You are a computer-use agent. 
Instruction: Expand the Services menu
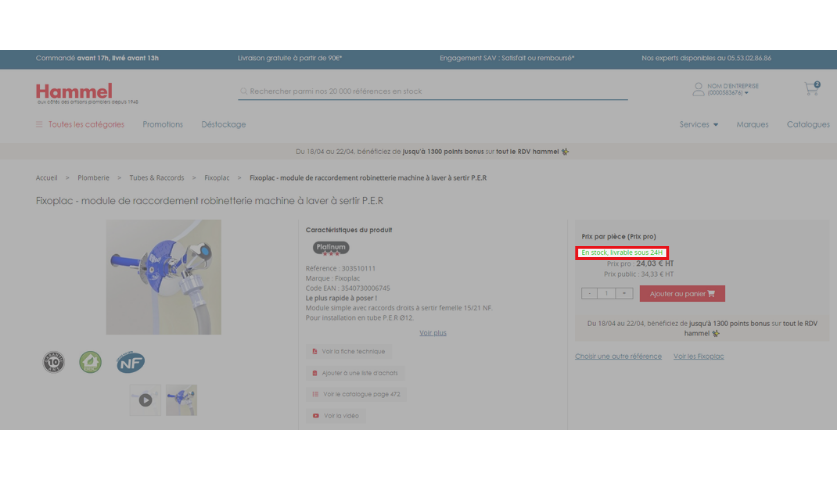click(698, 124)
